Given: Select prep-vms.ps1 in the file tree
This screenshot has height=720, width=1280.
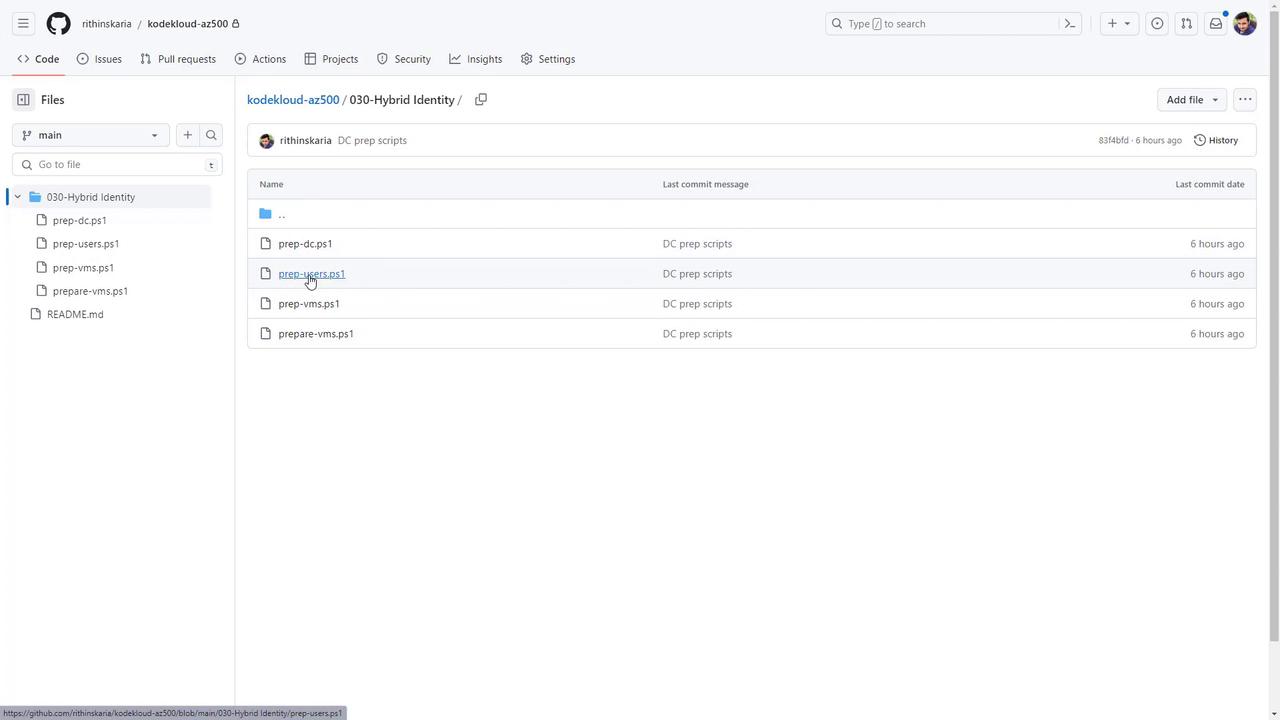Looking at the screenshot, I should point(83,268).
